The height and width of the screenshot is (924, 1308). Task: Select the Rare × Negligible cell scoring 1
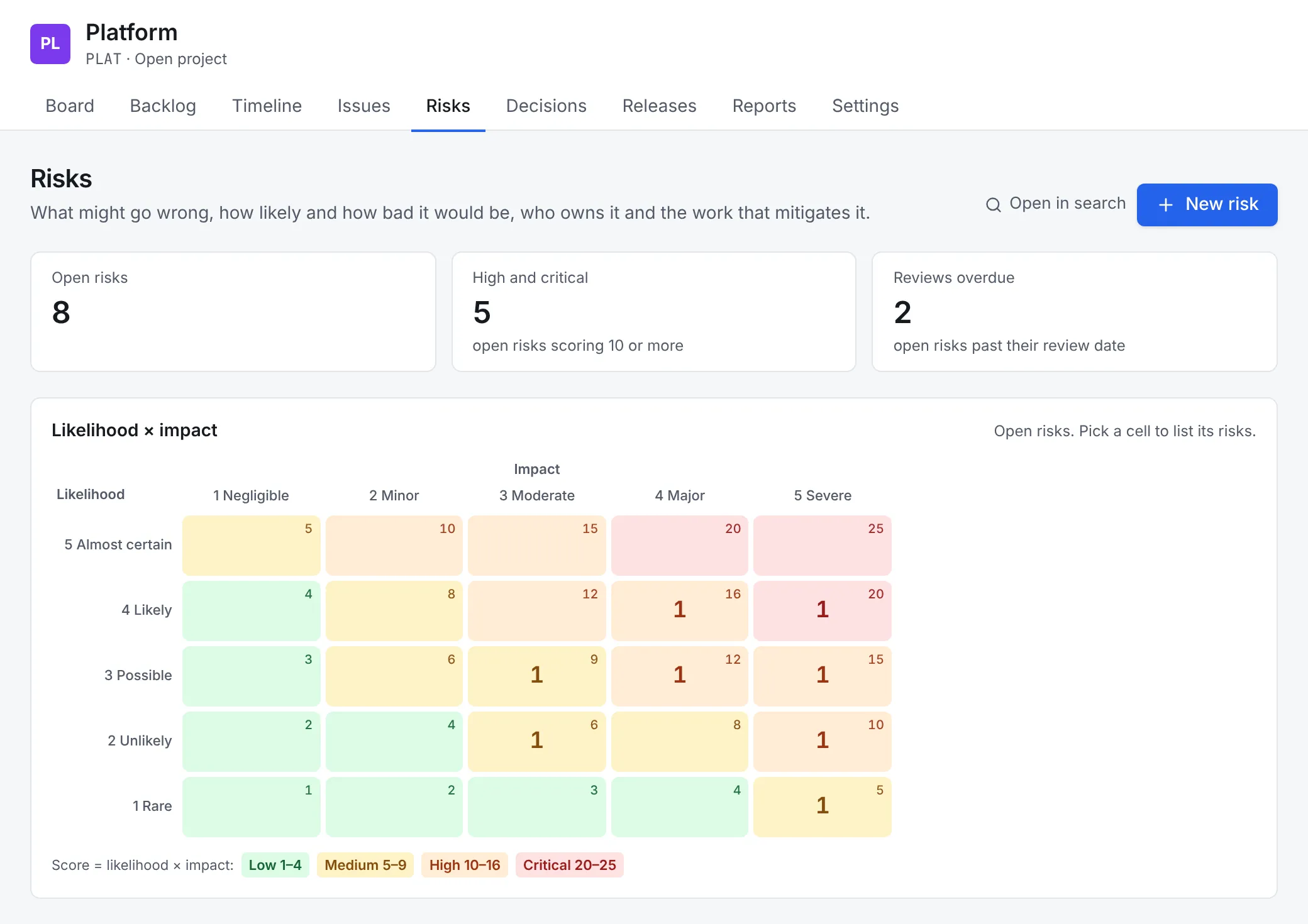251,807
